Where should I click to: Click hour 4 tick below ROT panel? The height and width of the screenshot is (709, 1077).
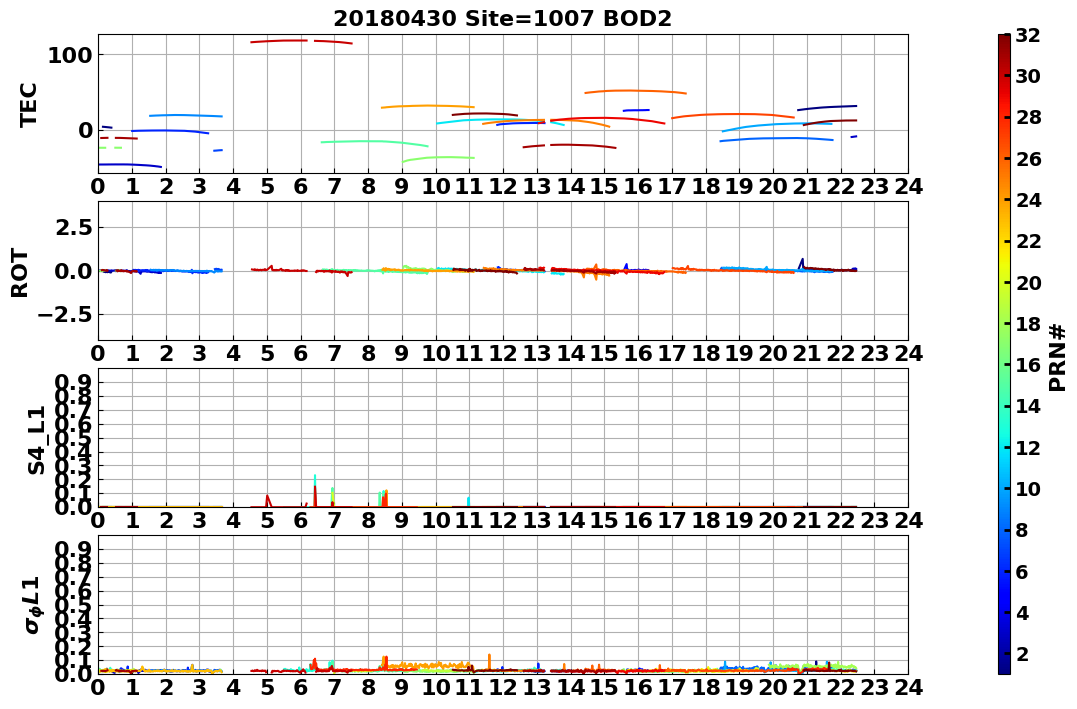(x=234, y=353)
